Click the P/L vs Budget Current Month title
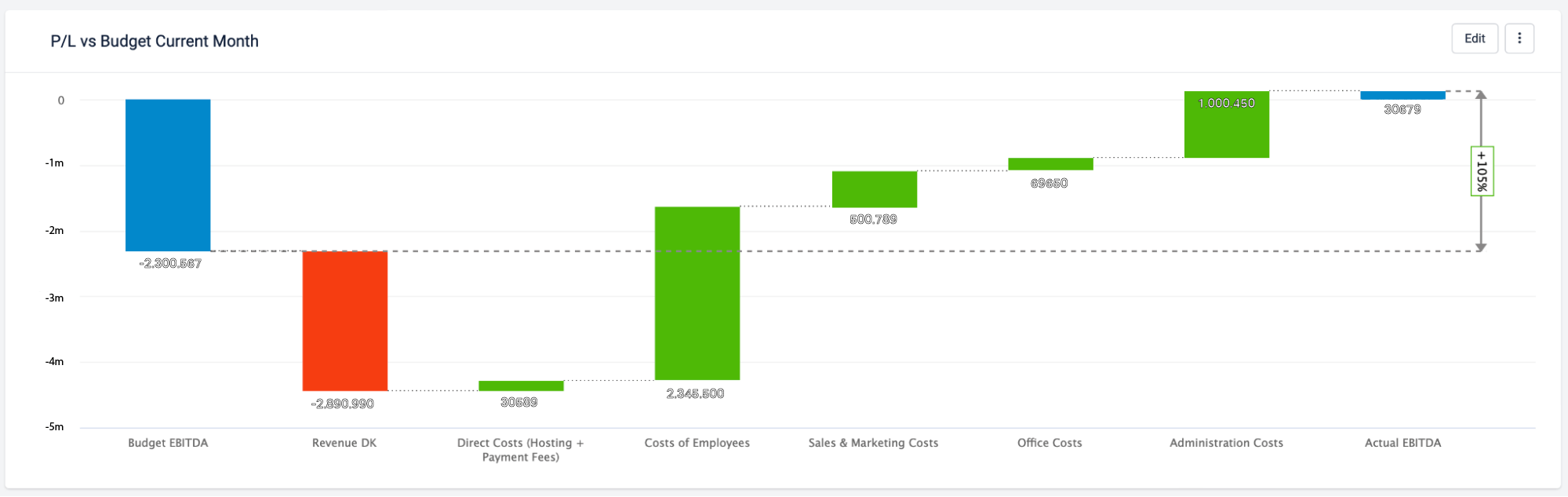Viewport: 1568px width, 497px height. (155, 41)
